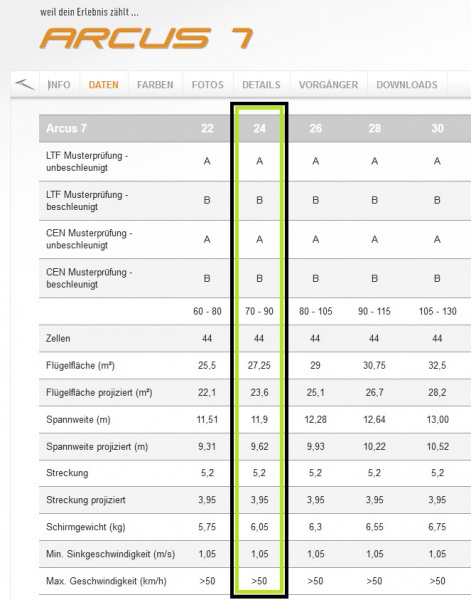The width and height of the screenshot is (471, 600).
Task: Click wing area value '32,5'
Action: pyautogui.click(x=437, y=365)
